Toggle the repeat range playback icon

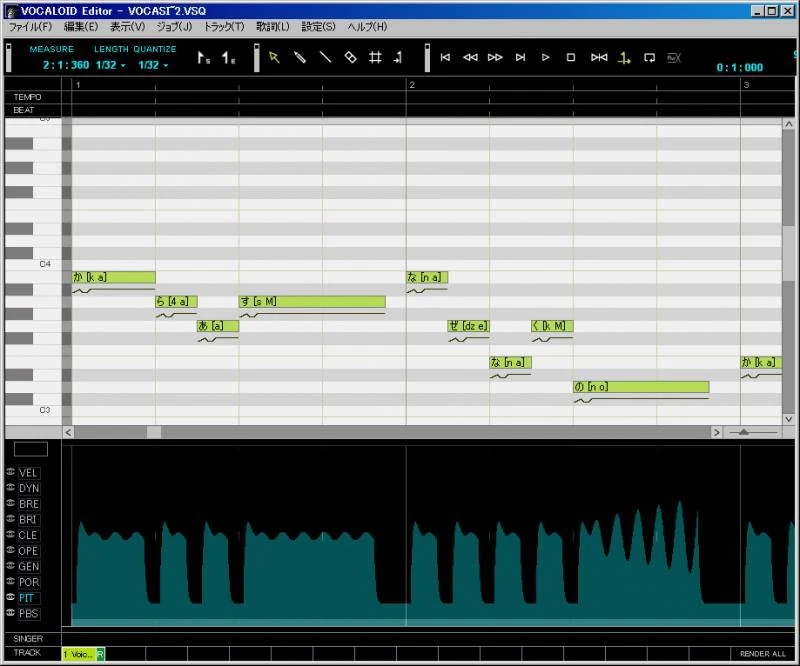point(599,57)
